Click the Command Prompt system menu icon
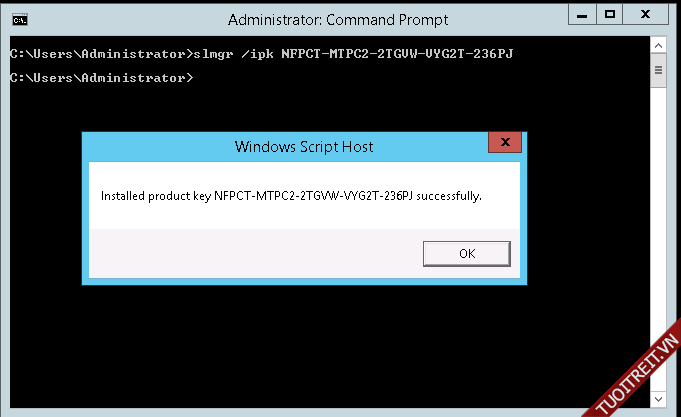The height and width of the screenshot is (417, 681). [x=19, y=19]
